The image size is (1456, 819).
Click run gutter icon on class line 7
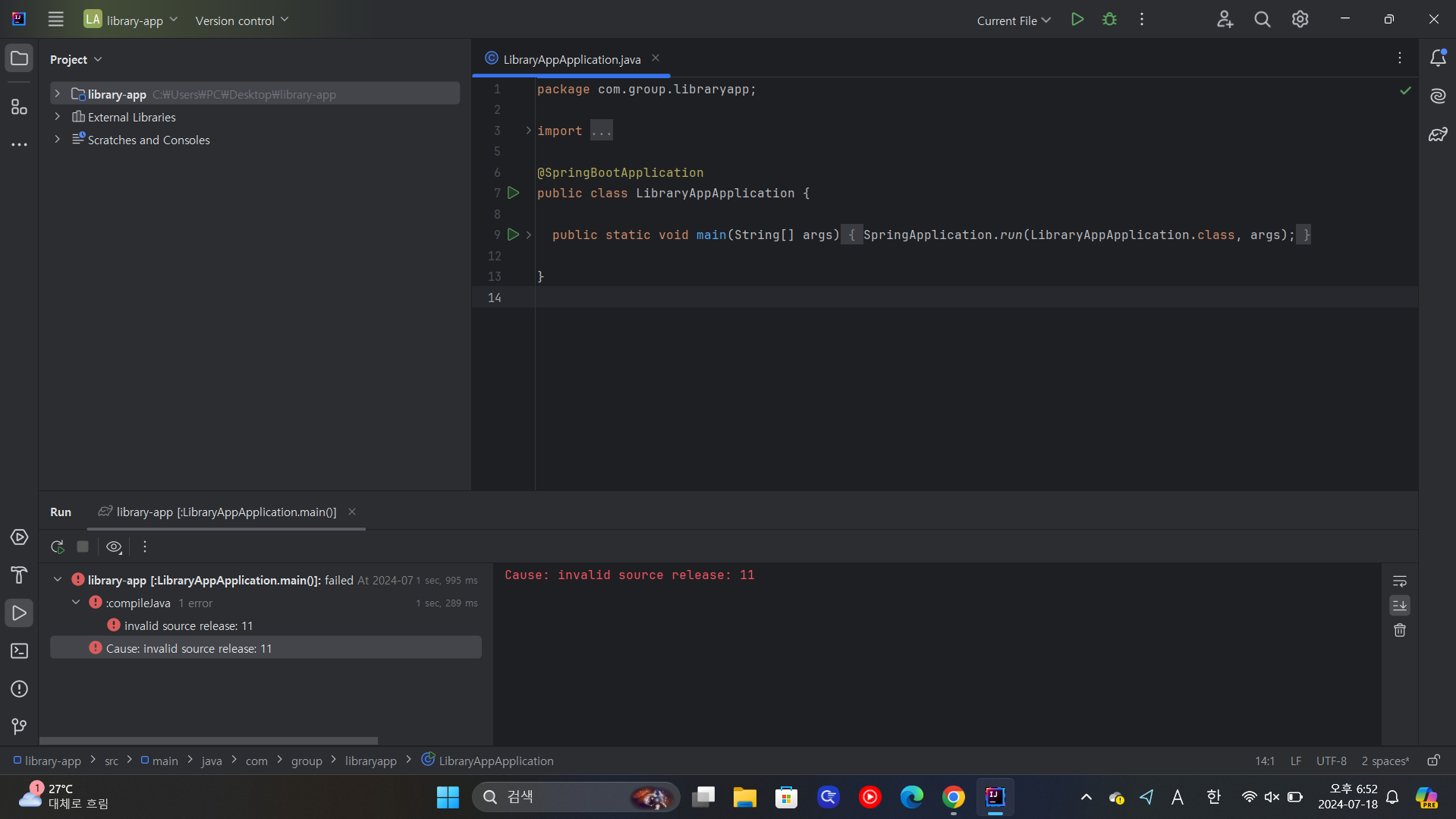coord(514,193)
